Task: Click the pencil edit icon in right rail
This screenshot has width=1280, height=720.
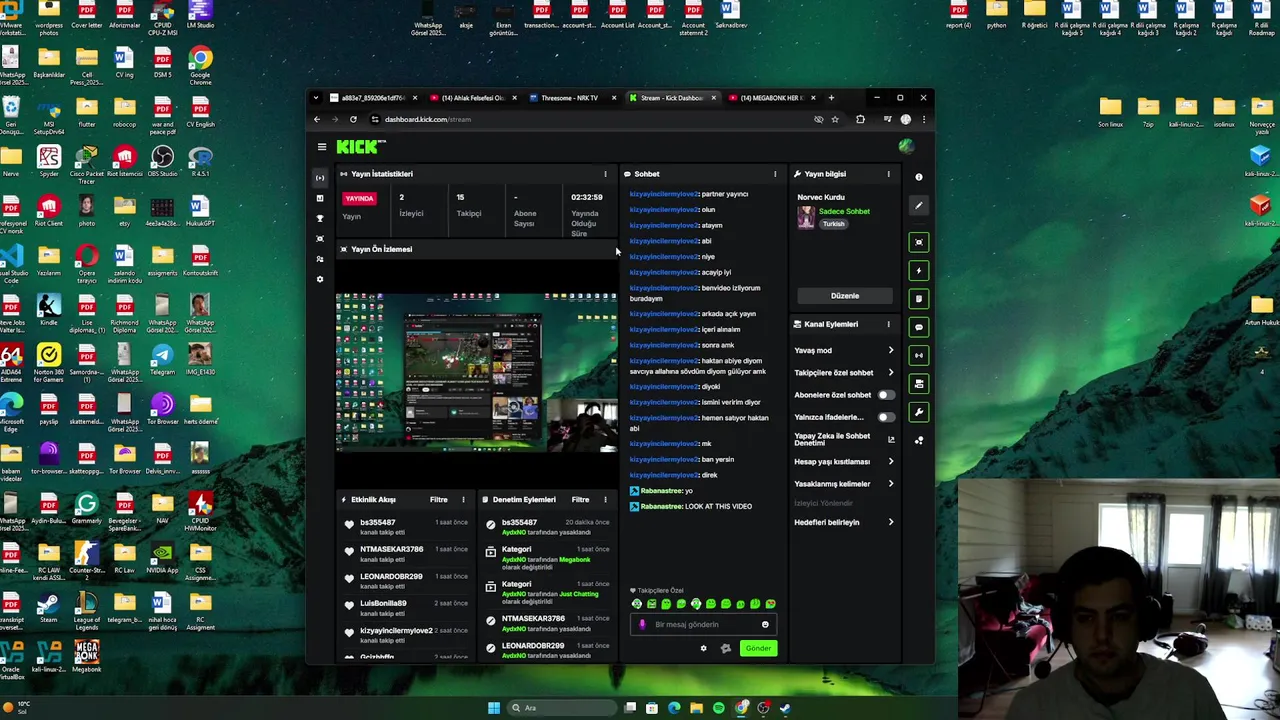Action: [918, 205]
